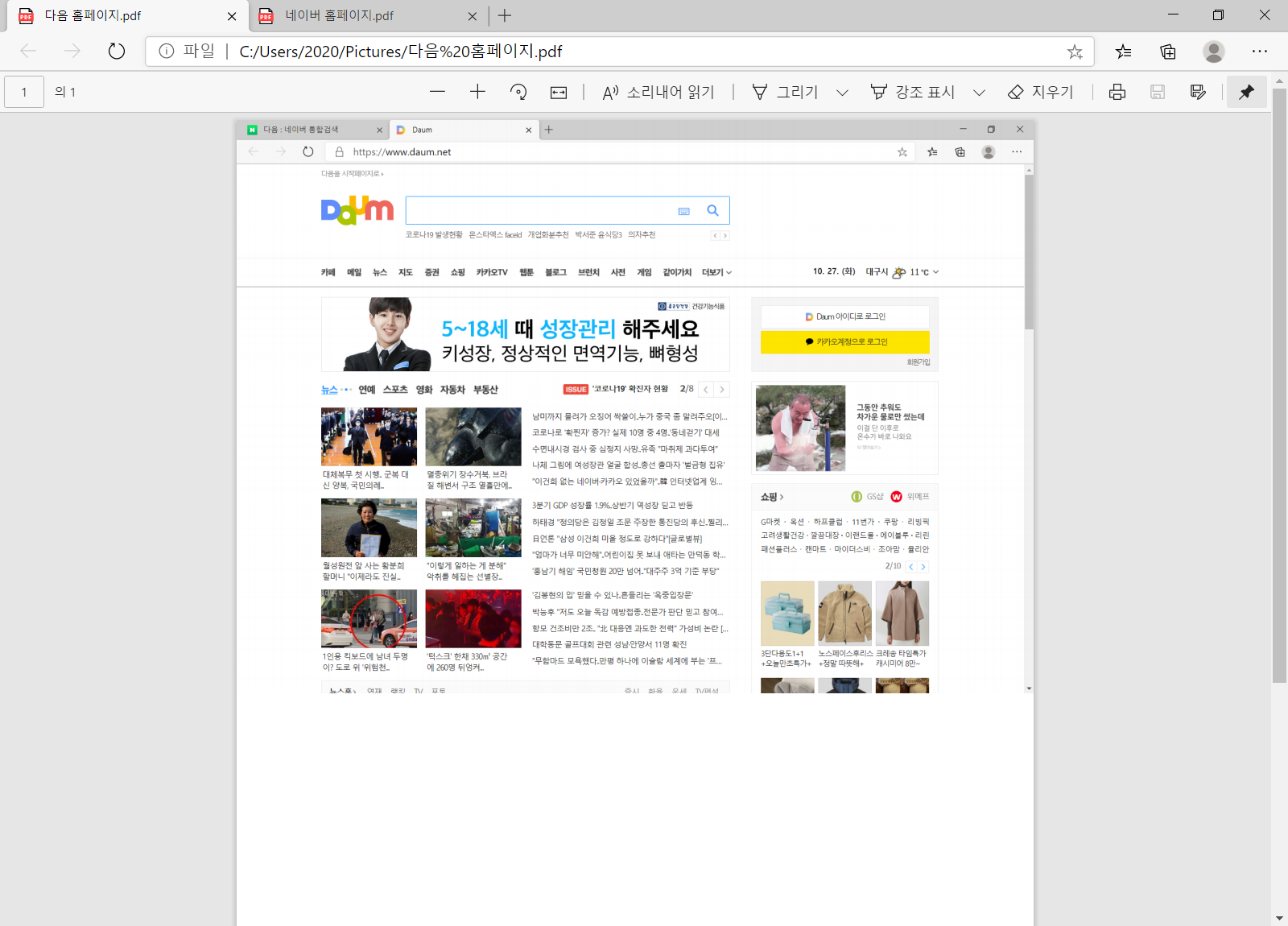Click the main scrollbar down arrow

tap(1279, 918)
